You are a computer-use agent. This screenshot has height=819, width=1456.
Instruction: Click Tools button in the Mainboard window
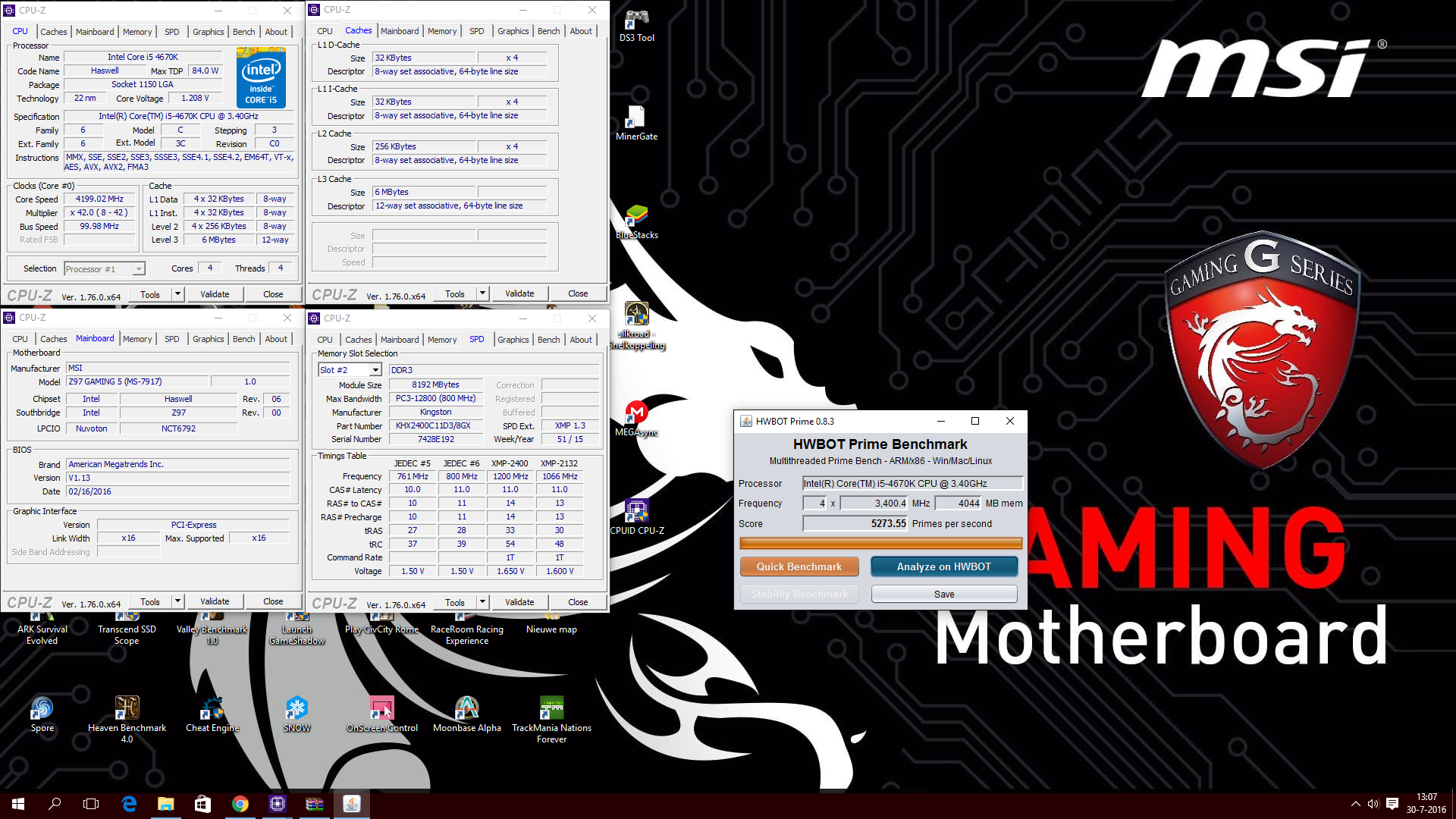click(x=150, y=602)
